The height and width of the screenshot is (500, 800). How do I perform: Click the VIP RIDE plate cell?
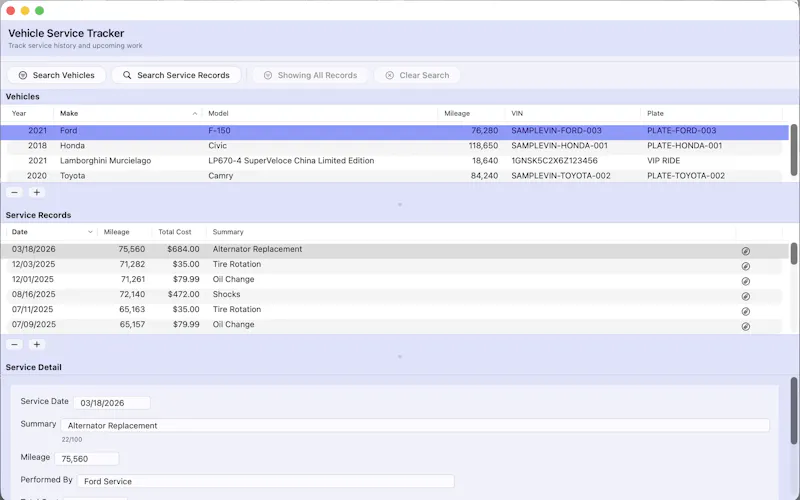pos(663,161)
